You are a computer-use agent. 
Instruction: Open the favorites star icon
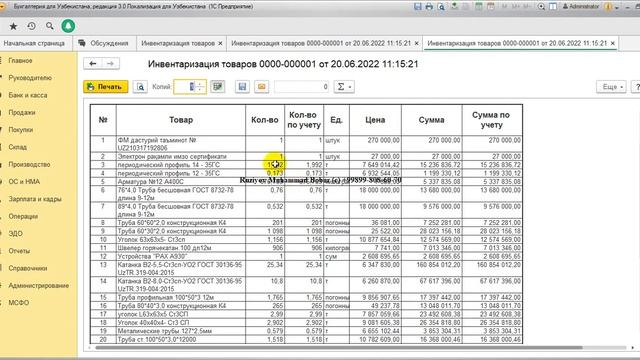pyautogui.click(x=13, y=27)
